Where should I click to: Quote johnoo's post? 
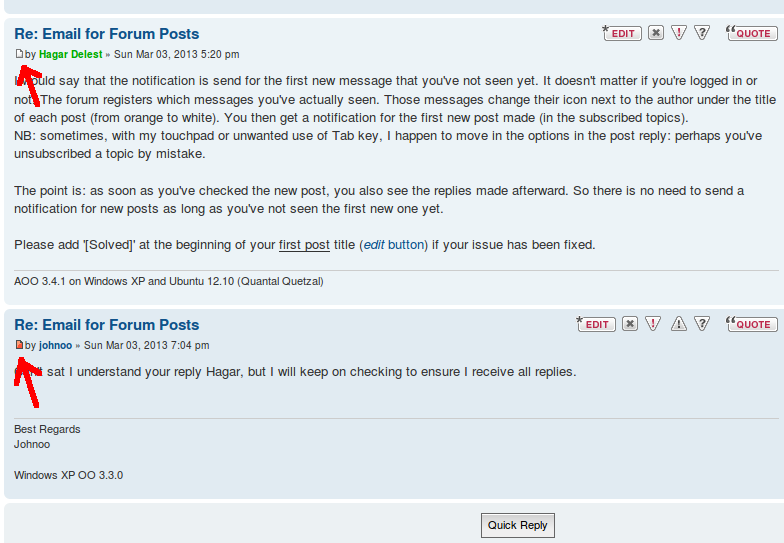750,324
